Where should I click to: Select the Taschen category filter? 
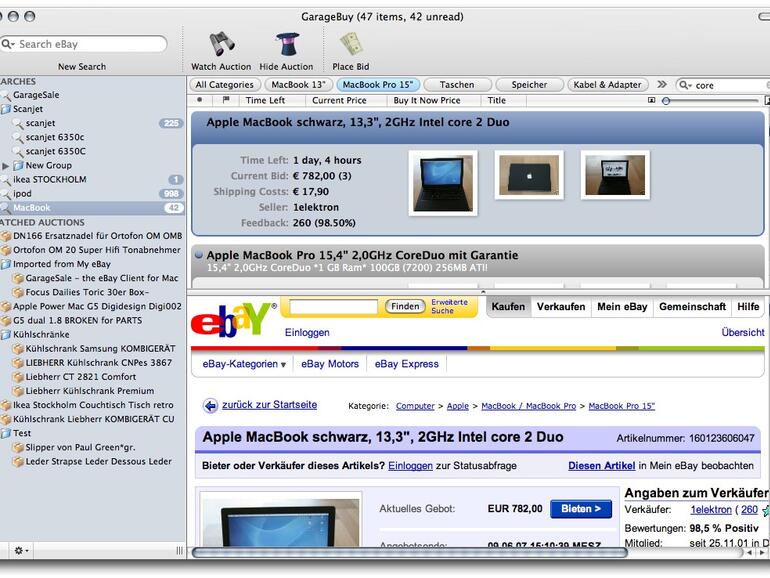point(457,85)
